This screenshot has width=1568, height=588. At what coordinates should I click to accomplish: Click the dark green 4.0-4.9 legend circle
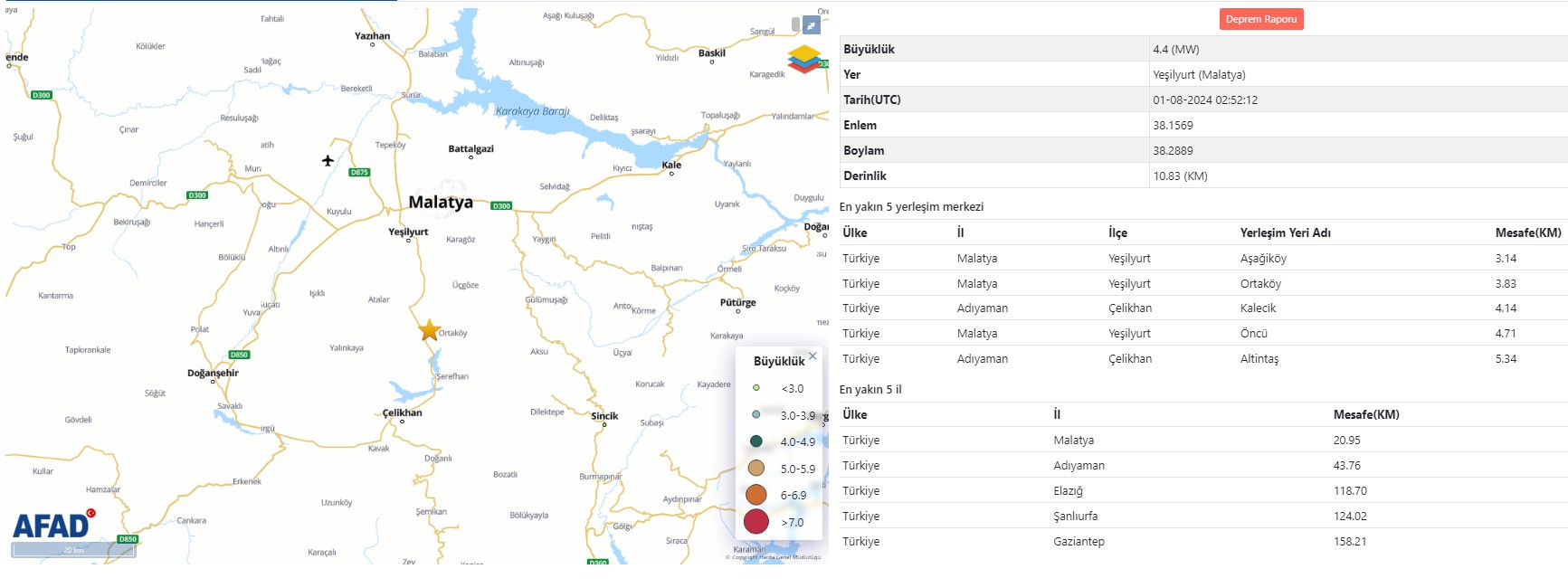[756, 441]
